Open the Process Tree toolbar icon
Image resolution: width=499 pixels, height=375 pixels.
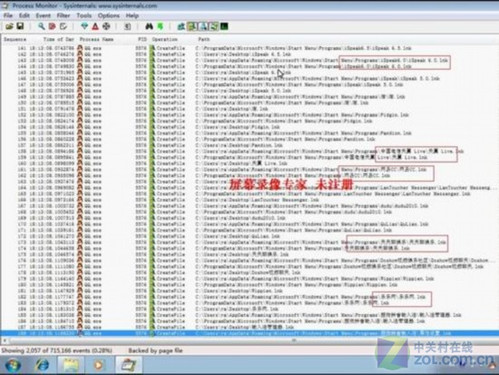tap(127, 26)
